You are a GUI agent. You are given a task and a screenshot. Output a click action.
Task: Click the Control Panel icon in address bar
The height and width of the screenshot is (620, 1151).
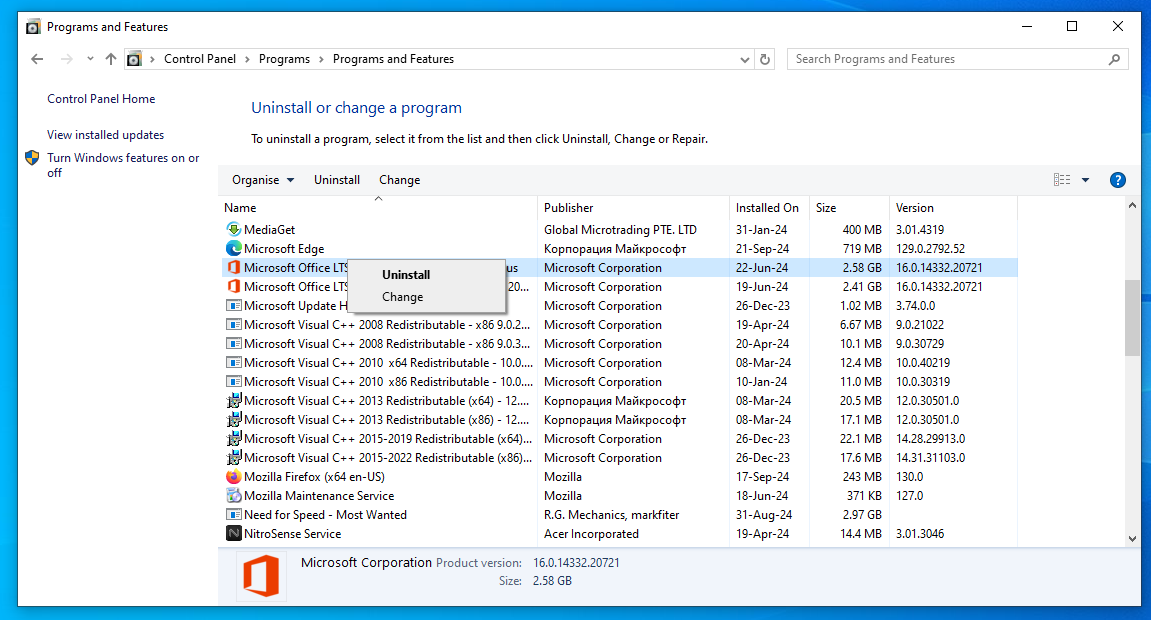click(134, 59)
